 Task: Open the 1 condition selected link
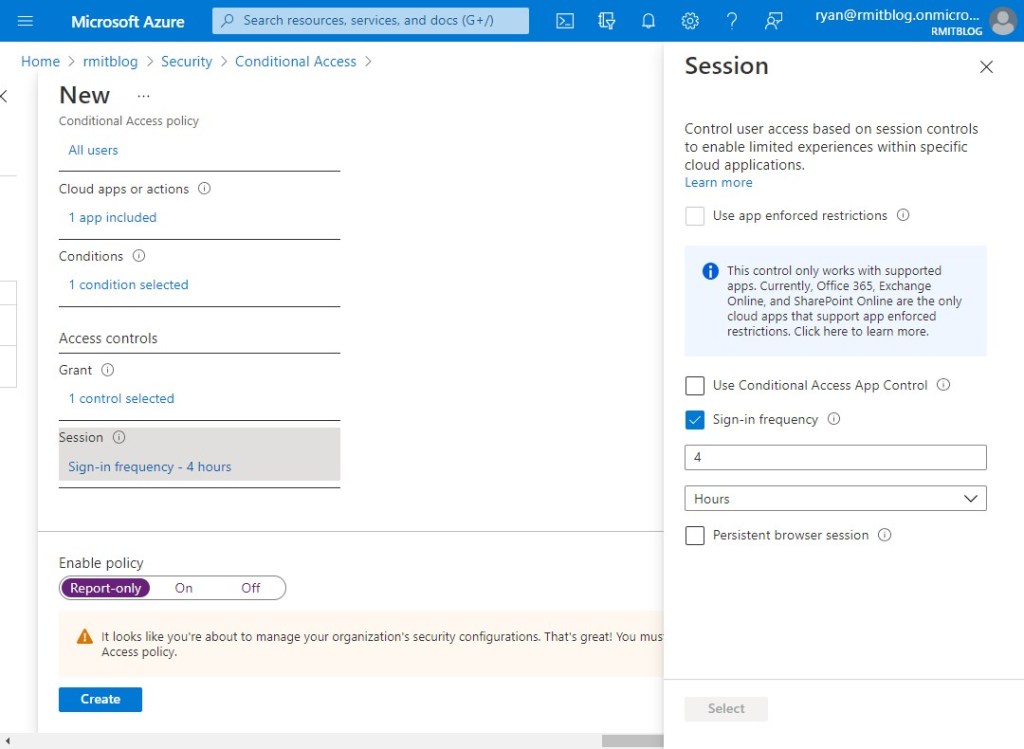tap(129, 285)
